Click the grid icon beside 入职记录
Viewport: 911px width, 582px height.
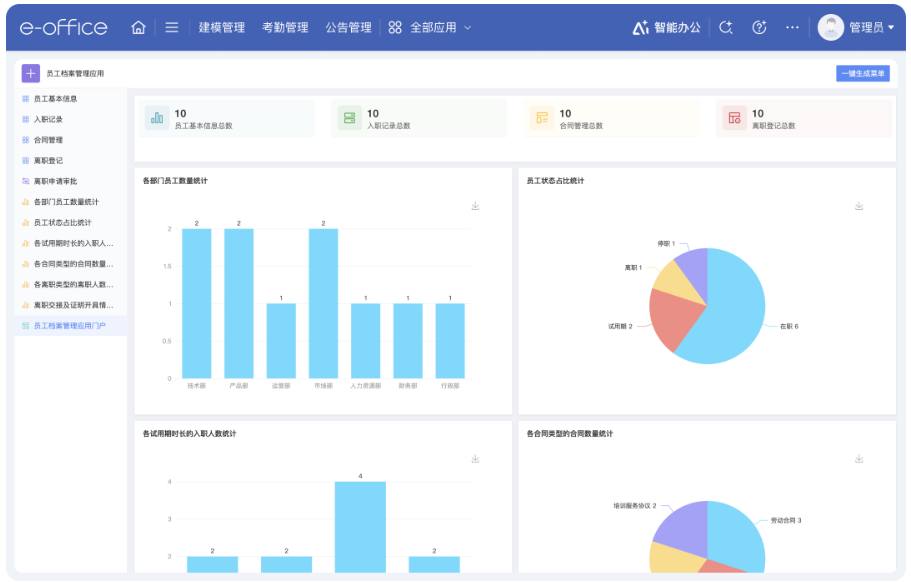pos(26,119)
